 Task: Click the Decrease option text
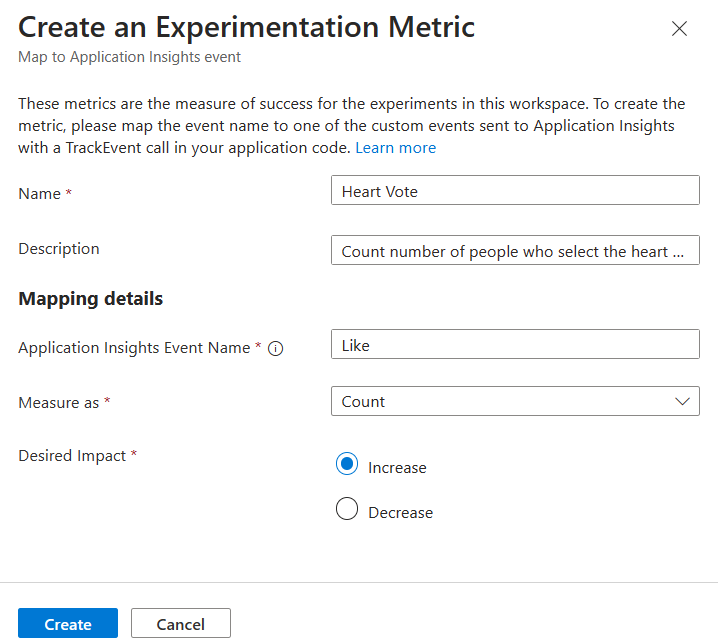(x=401, y=513)
